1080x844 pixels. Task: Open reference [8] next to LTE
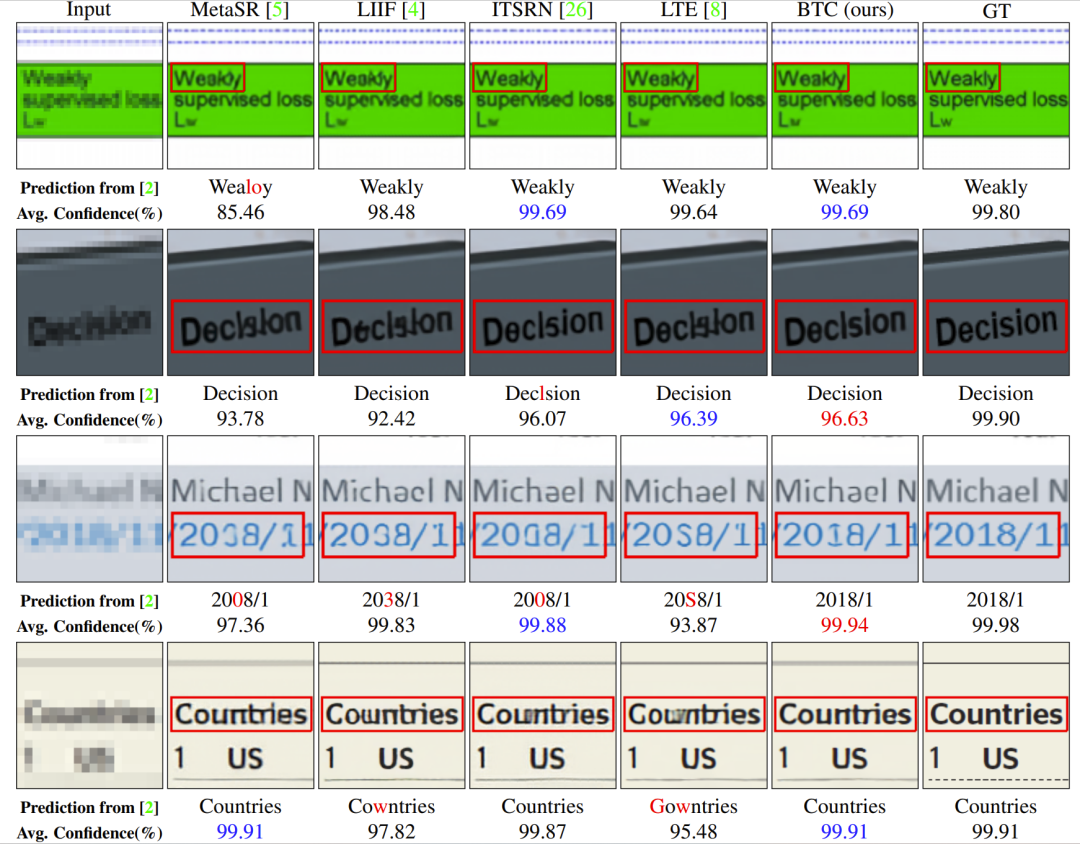pos(718,11)
